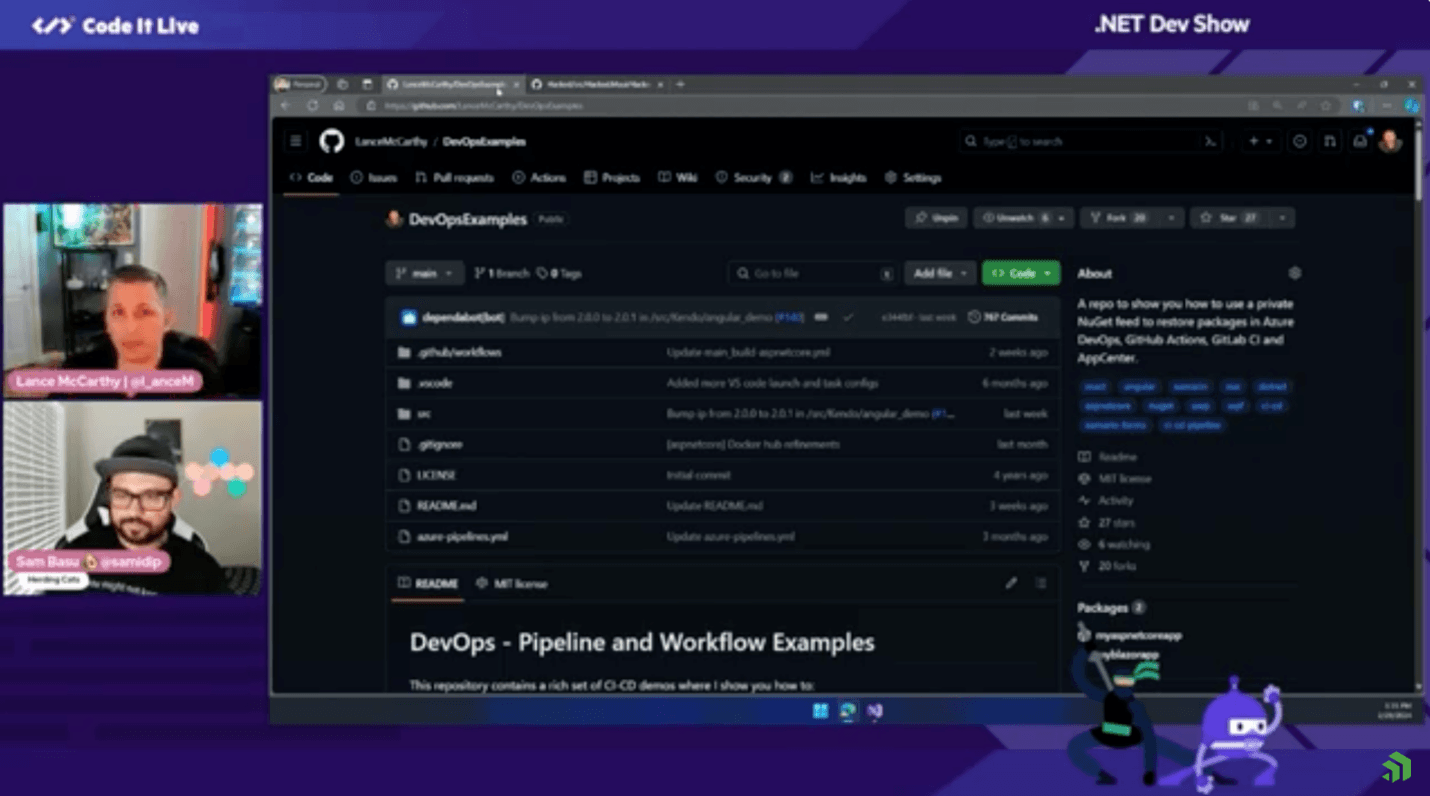The height and width of the screenshot is (796, 1430).
Task: Open the repository Settings tab
Action: click(913, 177)
